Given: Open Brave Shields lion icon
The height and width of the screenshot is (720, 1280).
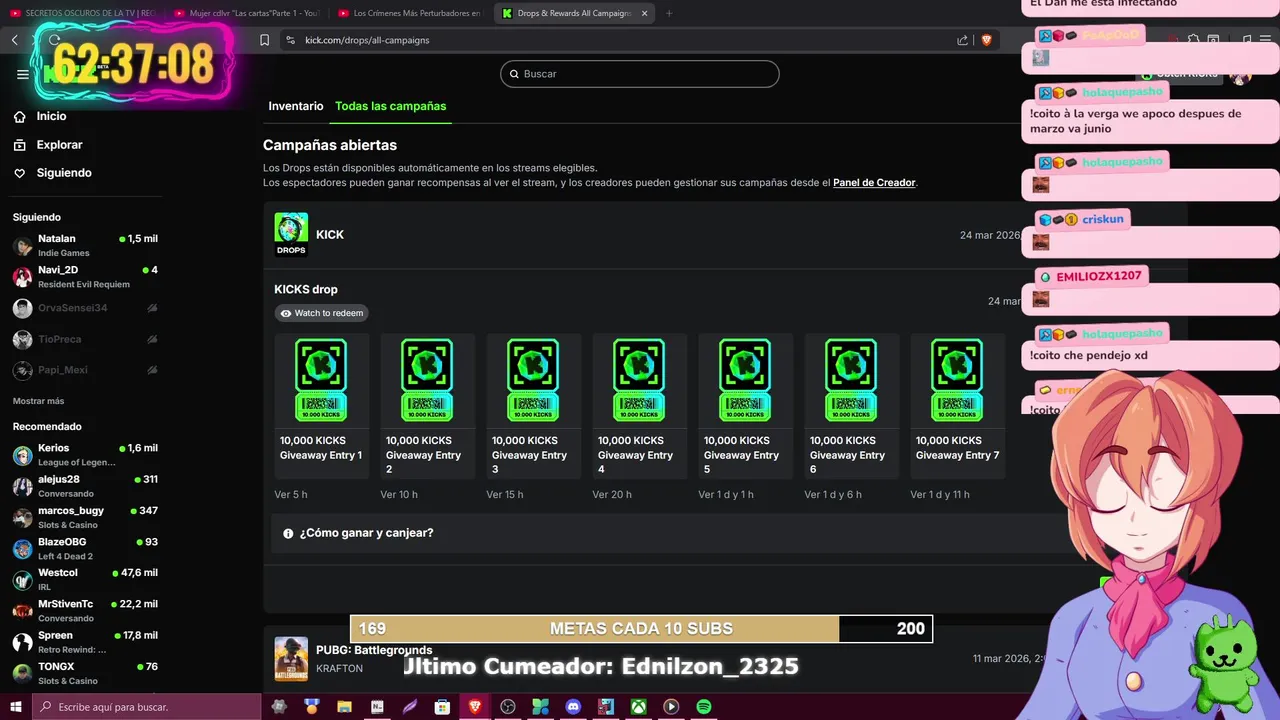Looking at the screenshot, I should click(x=986, y=40).
